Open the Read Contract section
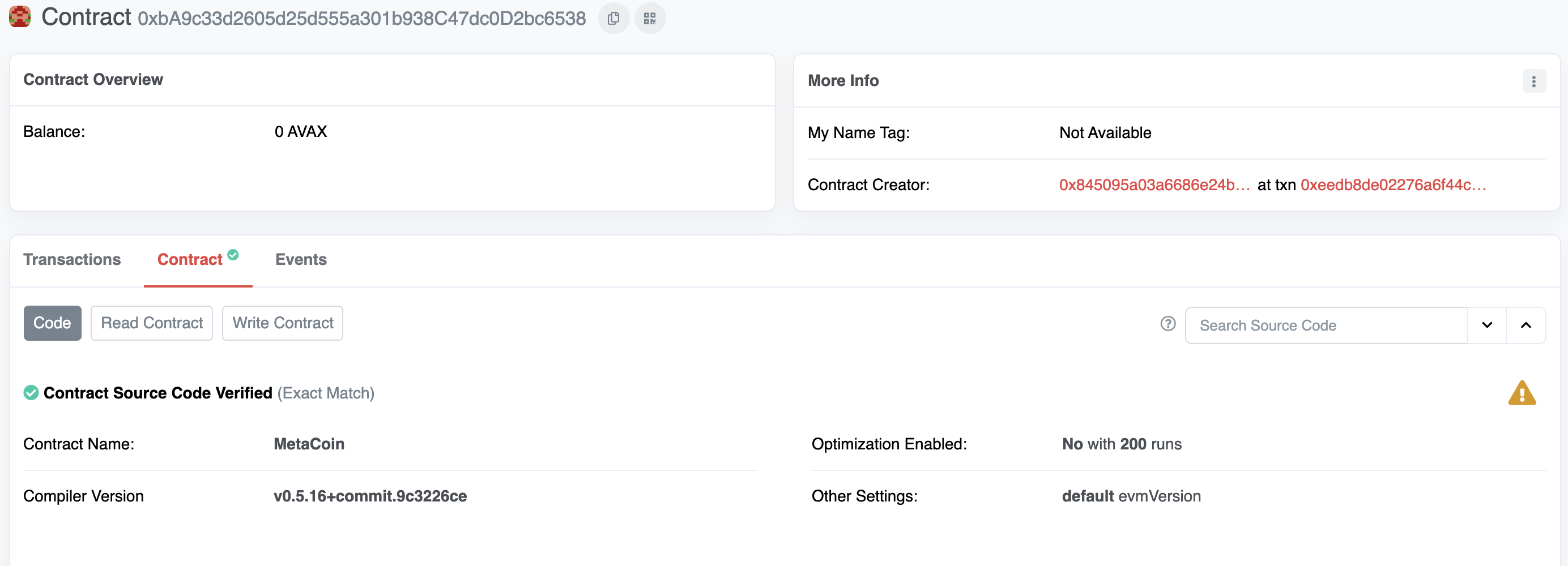The image size is (1568, 566). [152, 323]
